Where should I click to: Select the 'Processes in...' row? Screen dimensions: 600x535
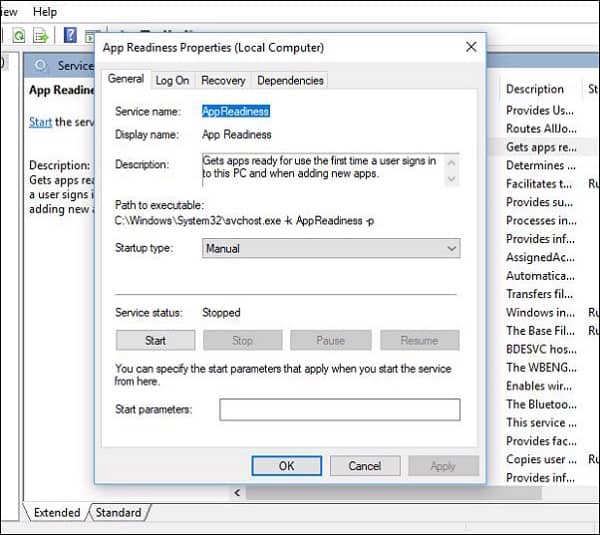coord(541,220)
